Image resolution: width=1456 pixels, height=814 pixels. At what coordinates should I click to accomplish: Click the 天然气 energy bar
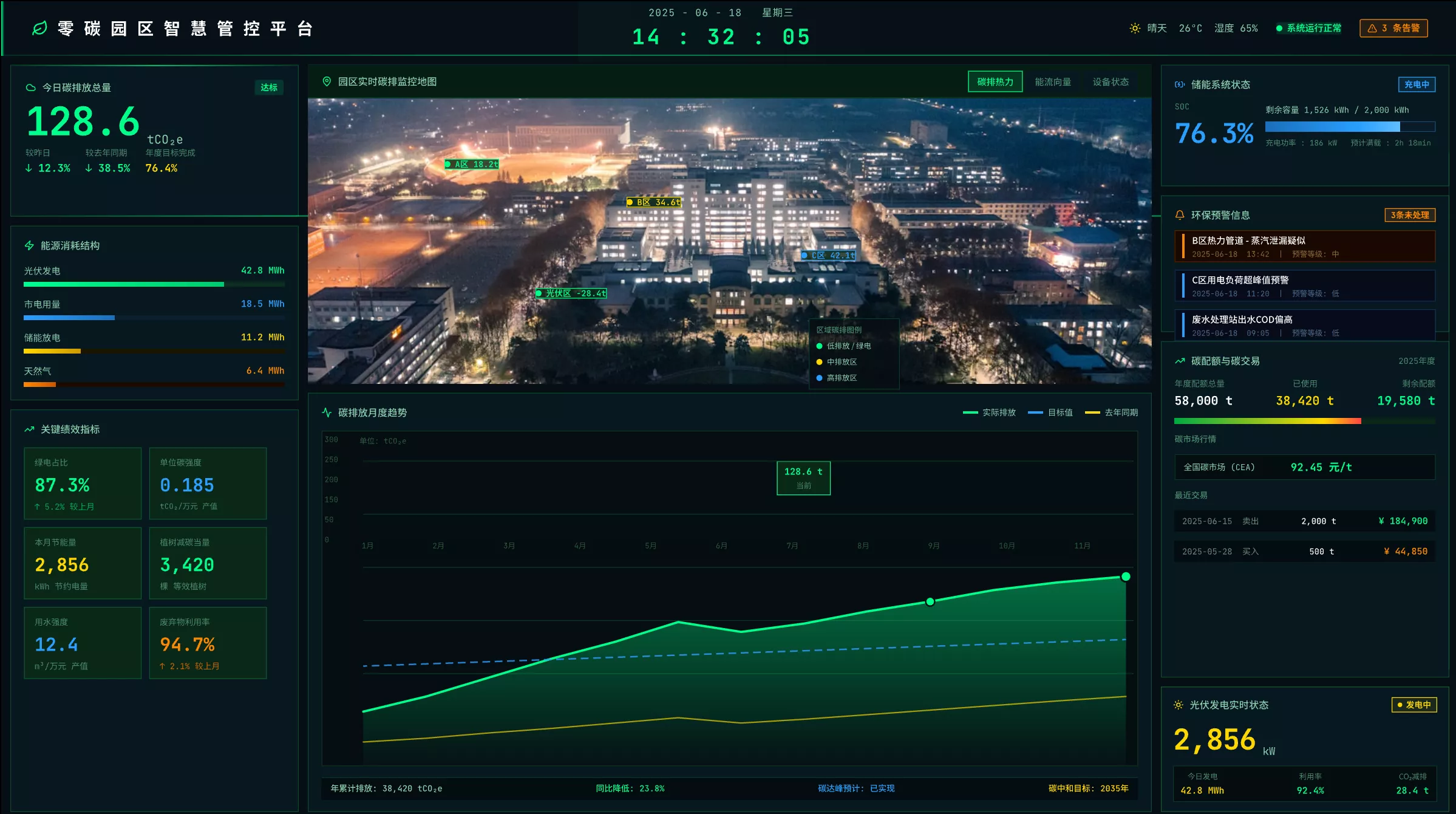pos(154,384)
